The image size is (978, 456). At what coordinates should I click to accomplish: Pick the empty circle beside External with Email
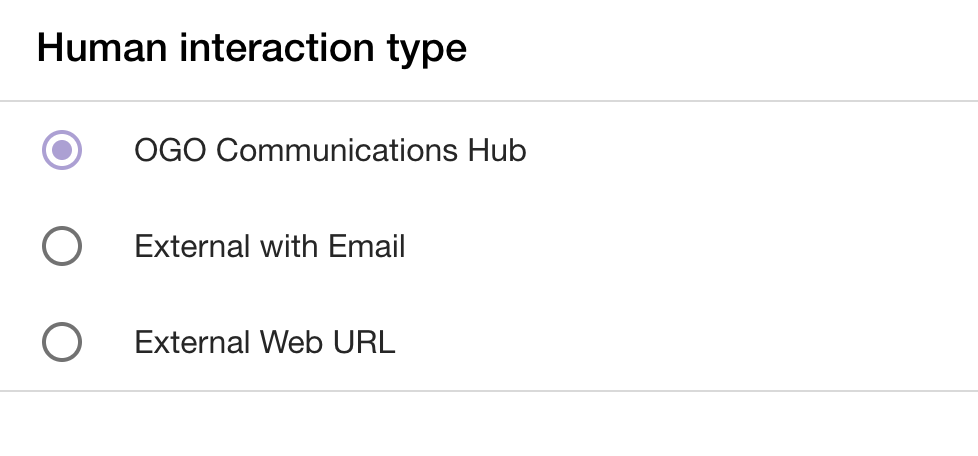(x=62, y=246)
